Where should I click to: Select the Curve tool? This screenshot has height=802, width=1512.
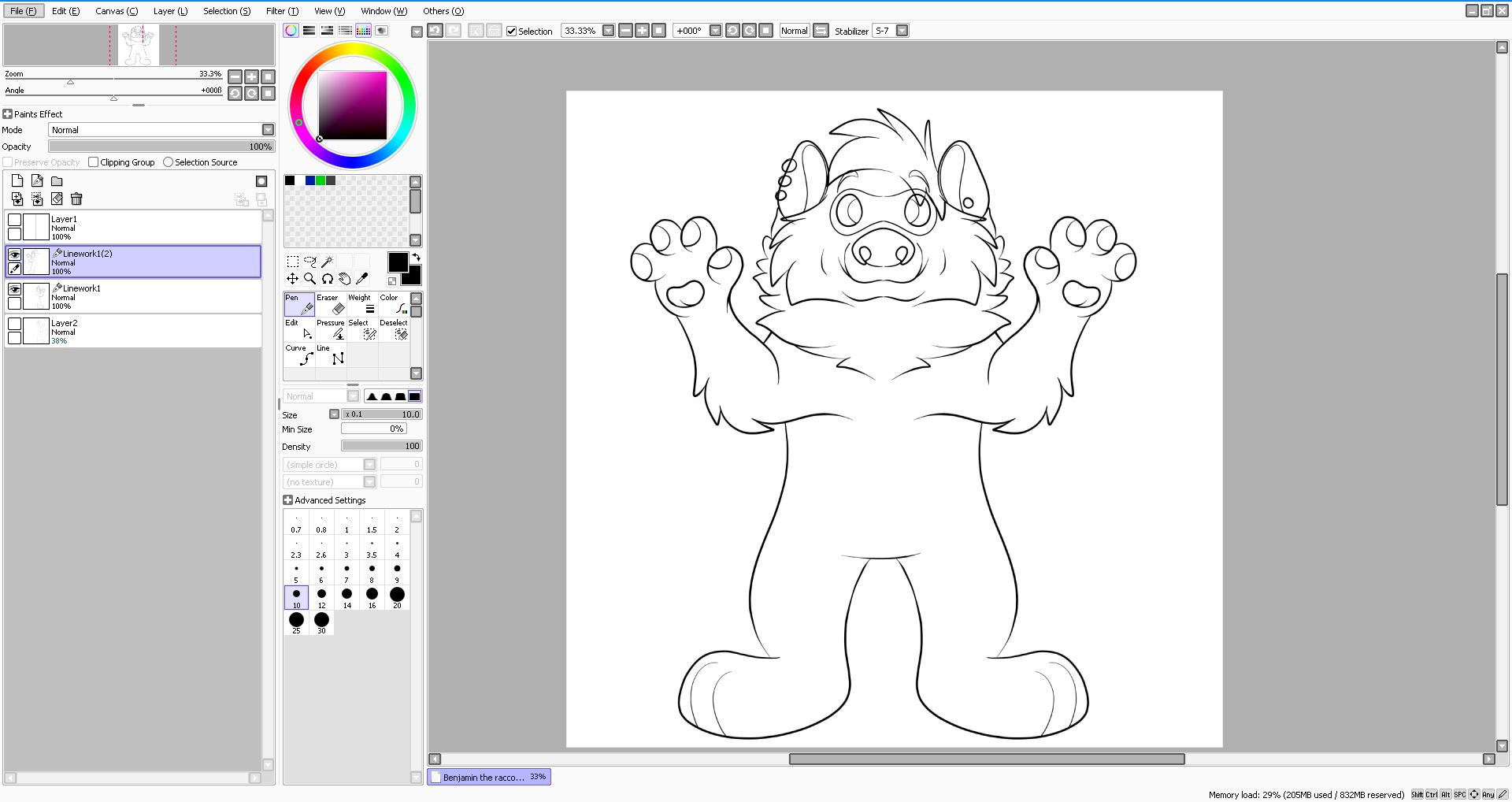(299, 355)
